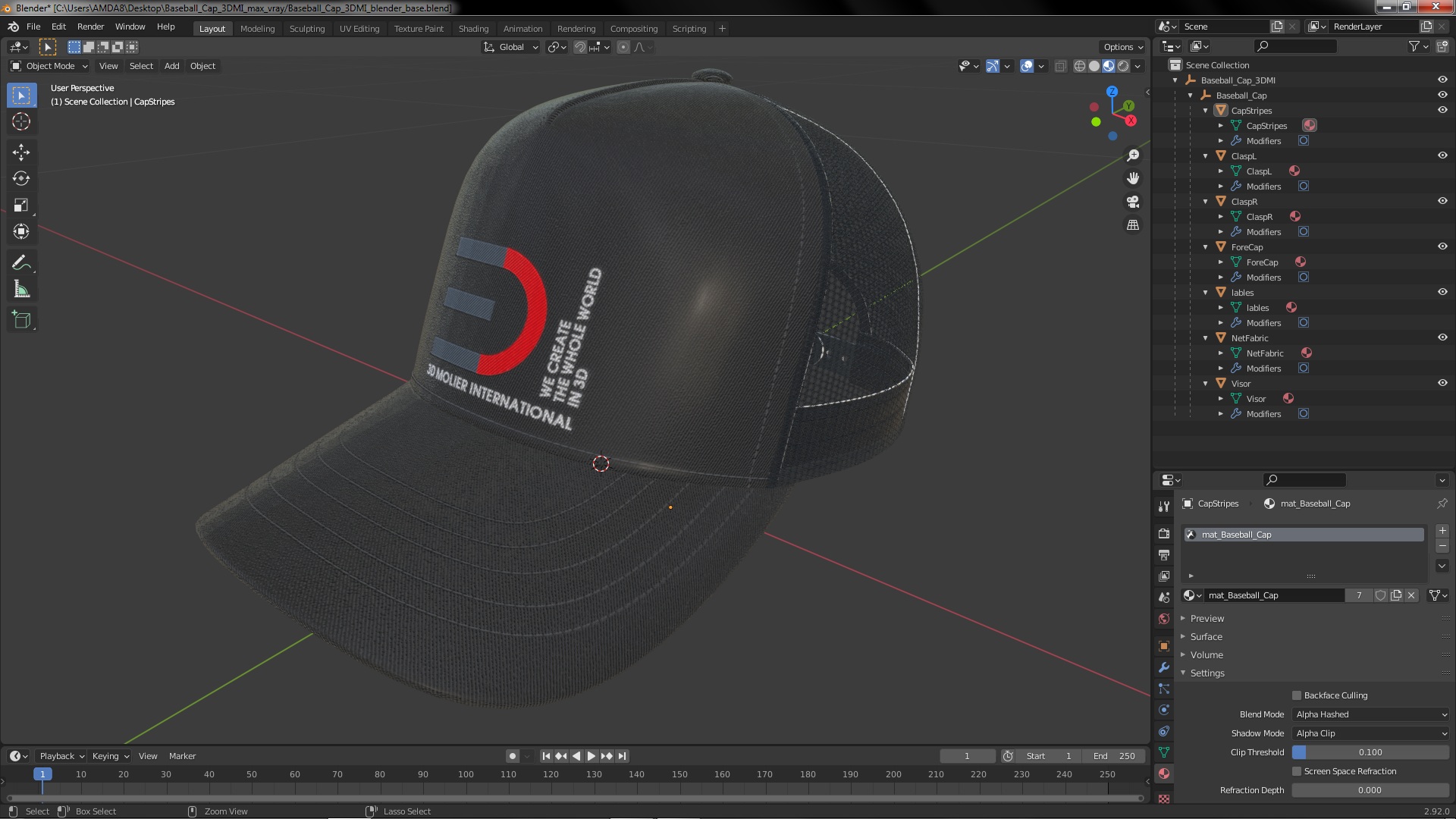This screenshot has width=1456, height=819.
Task: Switch to wireframe viewport shading
Action: [x=1080, y=66]
